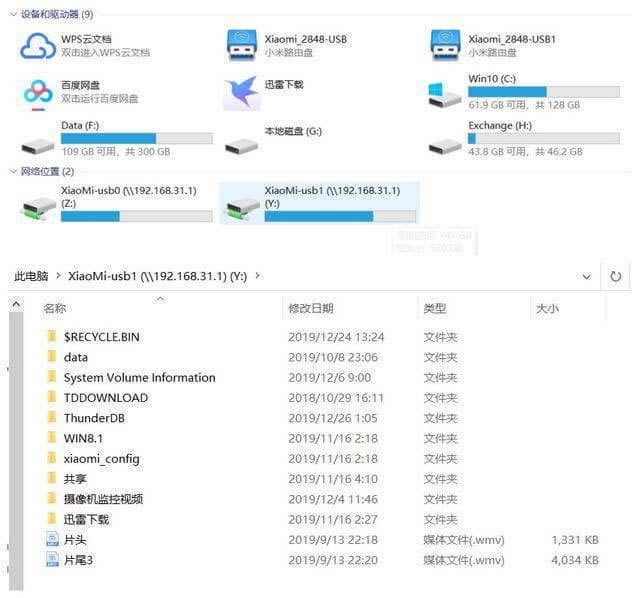
Task: Select the 摄像机监控视频 folder
Action: 103,499
